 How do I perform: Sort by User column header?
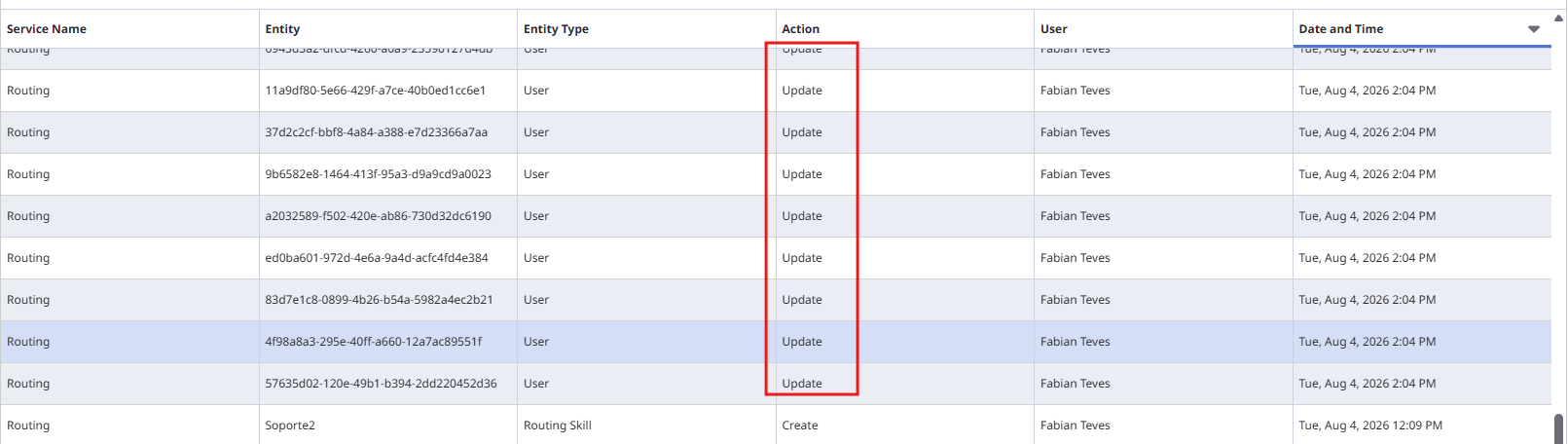click(1054, 29)
